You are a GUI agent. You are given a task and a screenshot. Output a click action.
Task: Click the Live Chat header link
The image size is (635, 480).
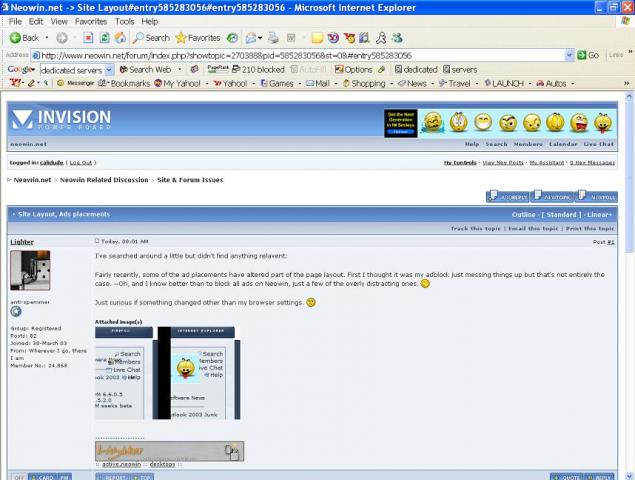[599, 144]
